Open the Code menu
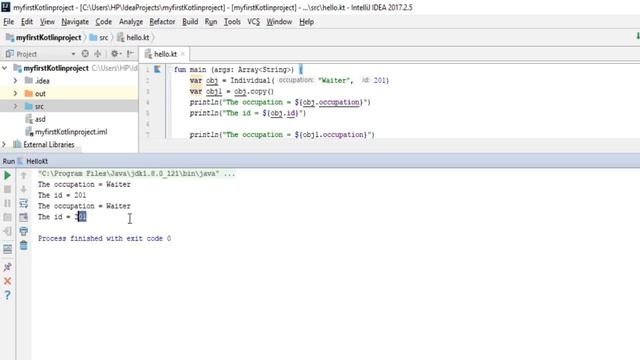 pyautogui.click(x=104, y=22)
